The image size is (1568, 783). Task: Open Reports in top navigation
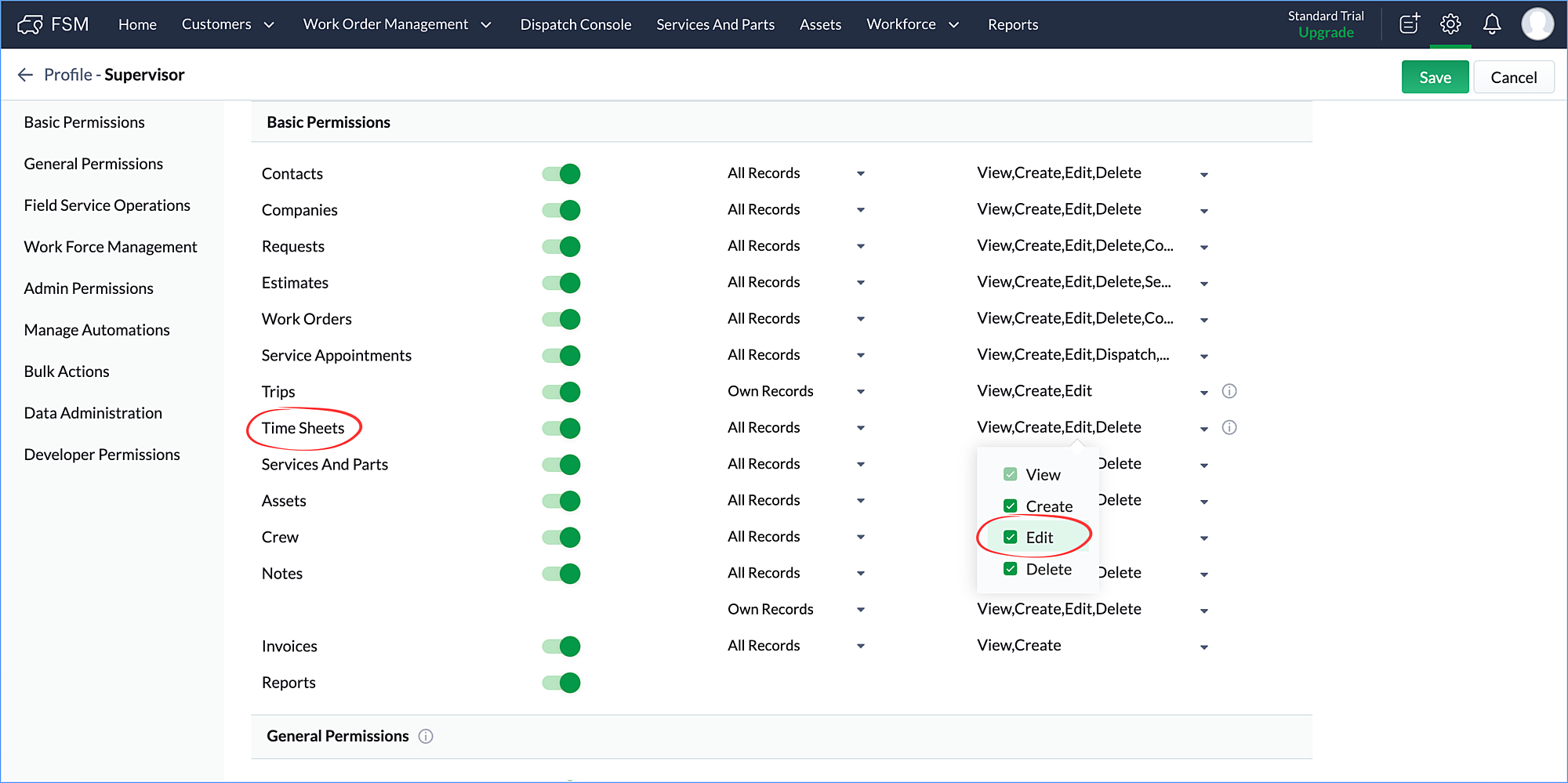tap(1013, 24)
